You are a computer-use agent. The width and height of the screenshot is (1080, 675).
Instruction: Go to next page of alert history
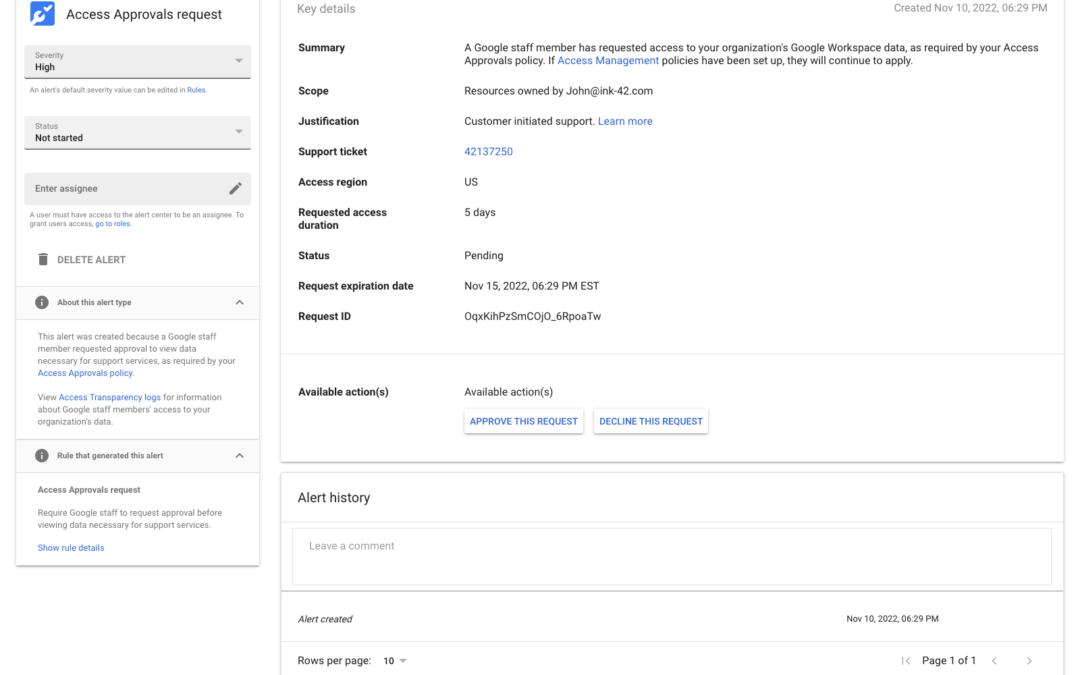(x=1029, y=661)
